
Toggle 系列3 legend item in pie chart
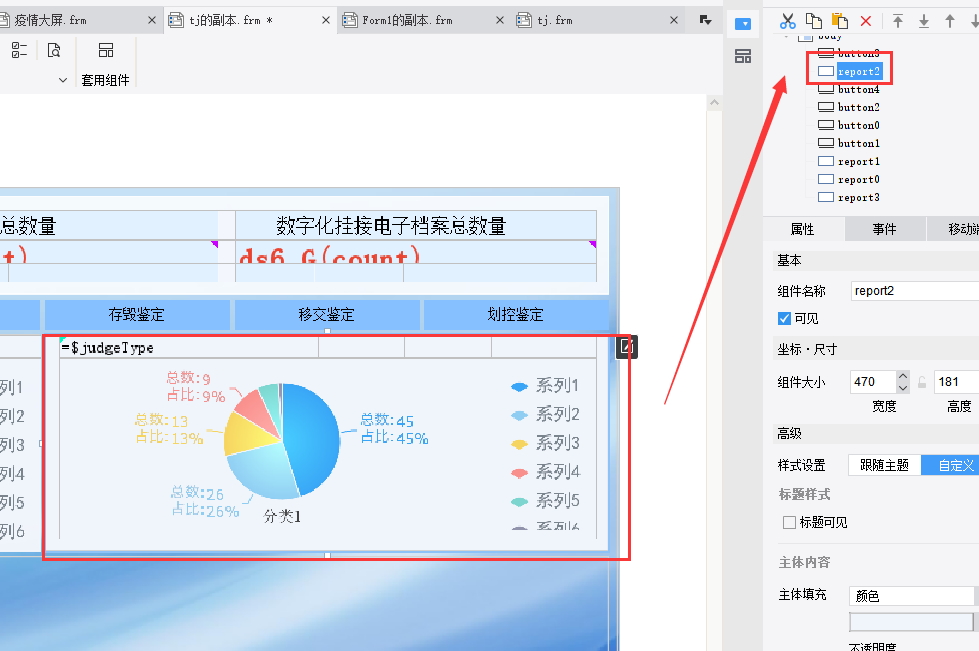pyautogui.click(x=545, y=443)
